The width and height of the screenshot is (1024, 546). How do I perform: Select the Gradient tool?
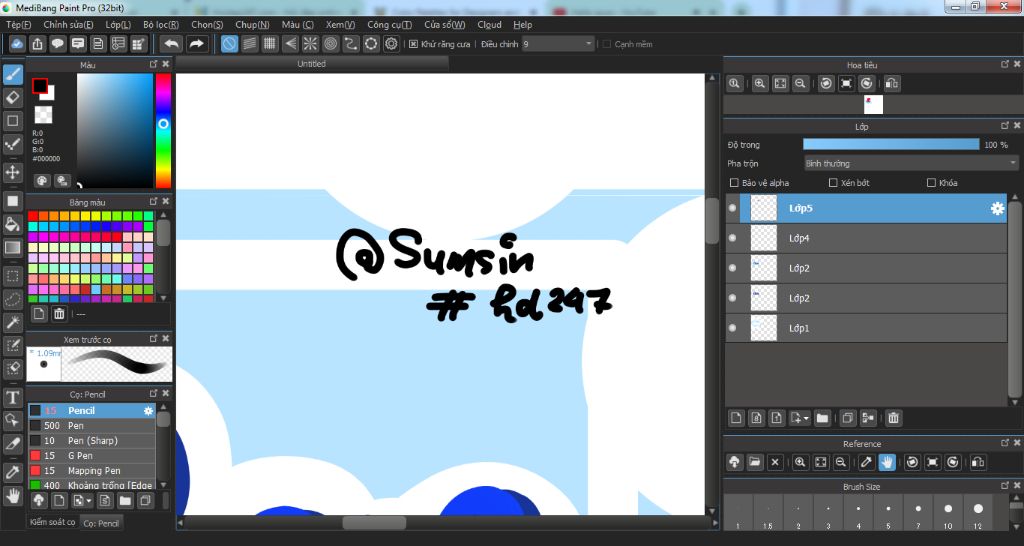pyautogui.click(x=12, y=248)
